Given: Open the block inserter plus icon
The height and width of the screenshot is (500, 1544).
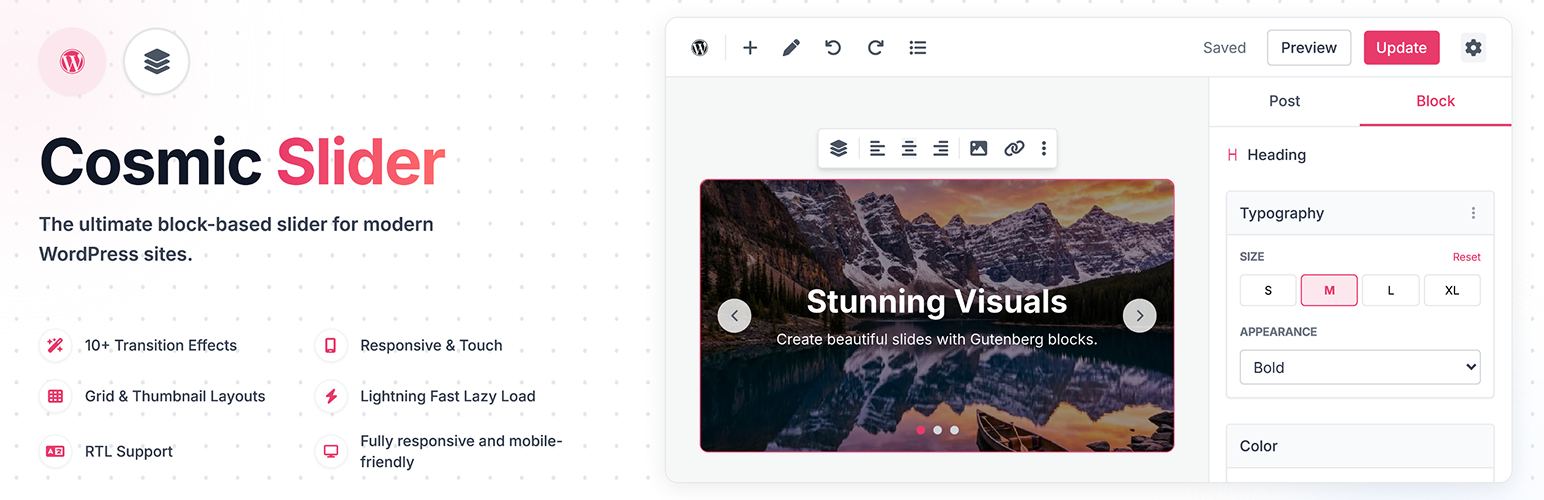Looking at the screenshot, I should tap(750, 48).
